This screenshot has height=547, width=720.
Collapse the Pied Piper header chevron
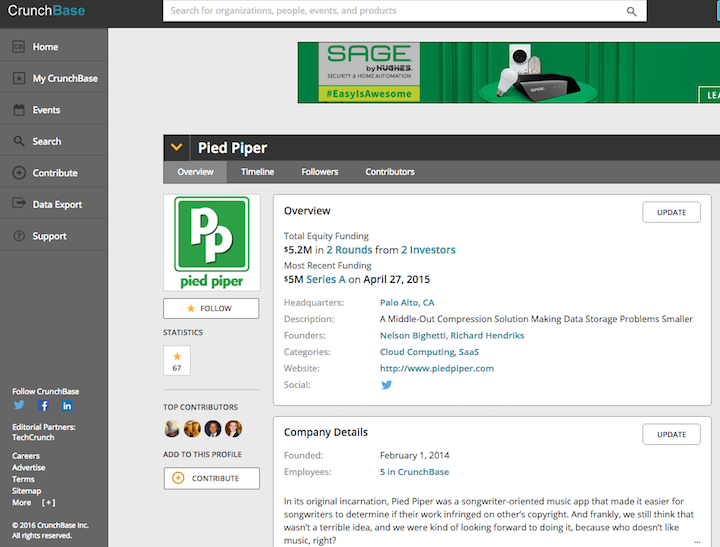pyautogui.click(x=177, y=147)
